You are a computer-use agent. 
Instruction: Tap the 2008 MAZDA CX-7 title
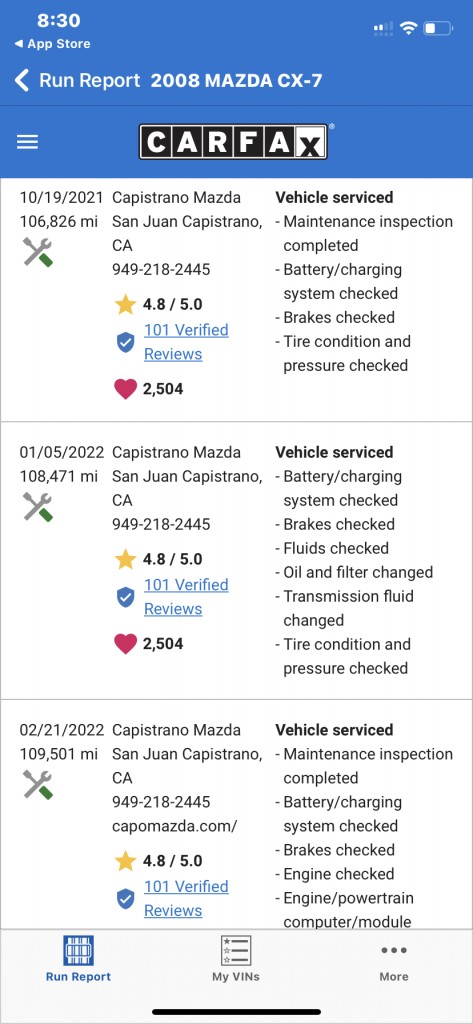click(236, 81)
